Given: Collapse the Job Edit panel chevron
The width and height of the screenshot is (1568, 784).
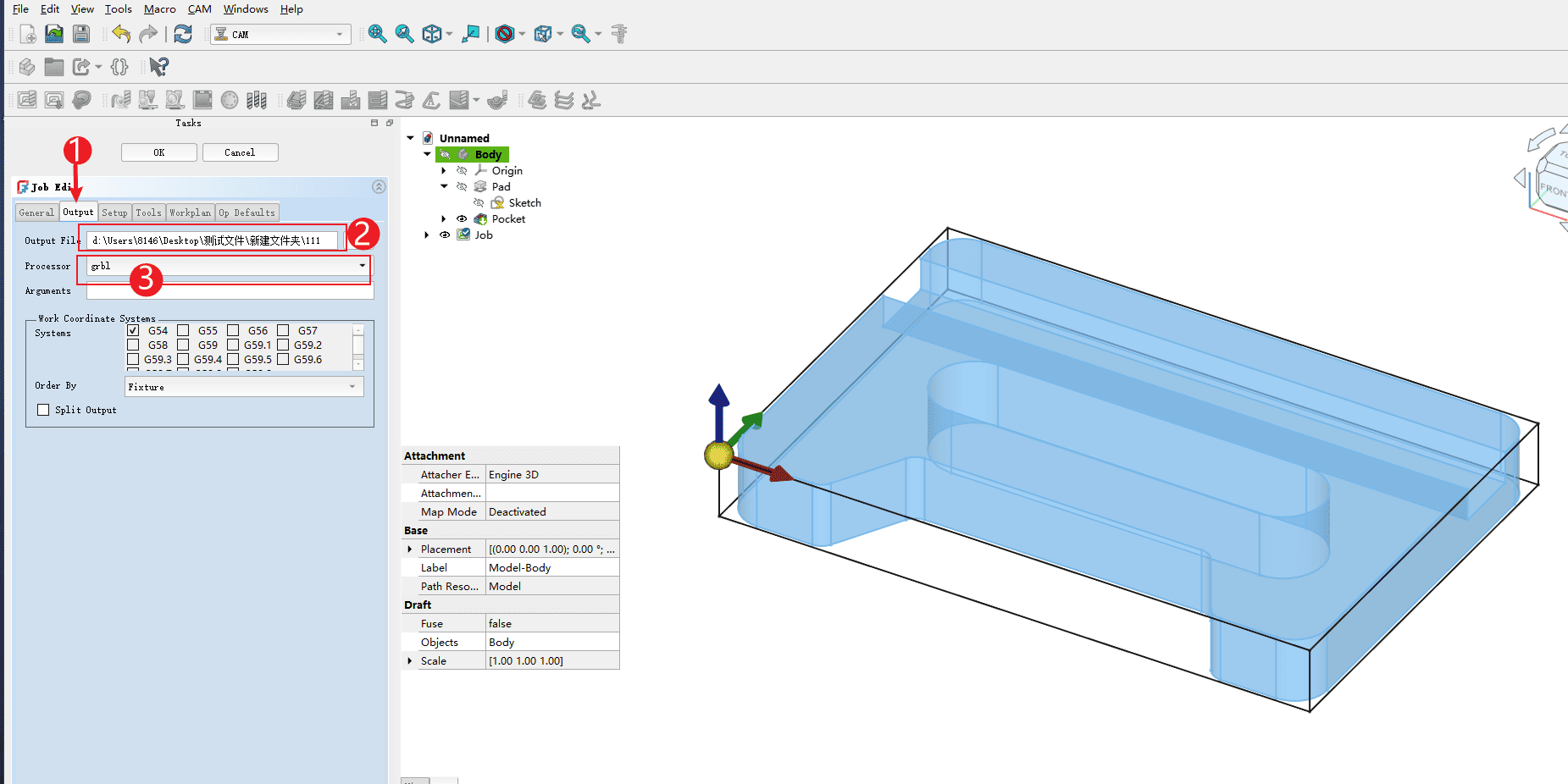Looking at the screenshot, I should (379, 186).
